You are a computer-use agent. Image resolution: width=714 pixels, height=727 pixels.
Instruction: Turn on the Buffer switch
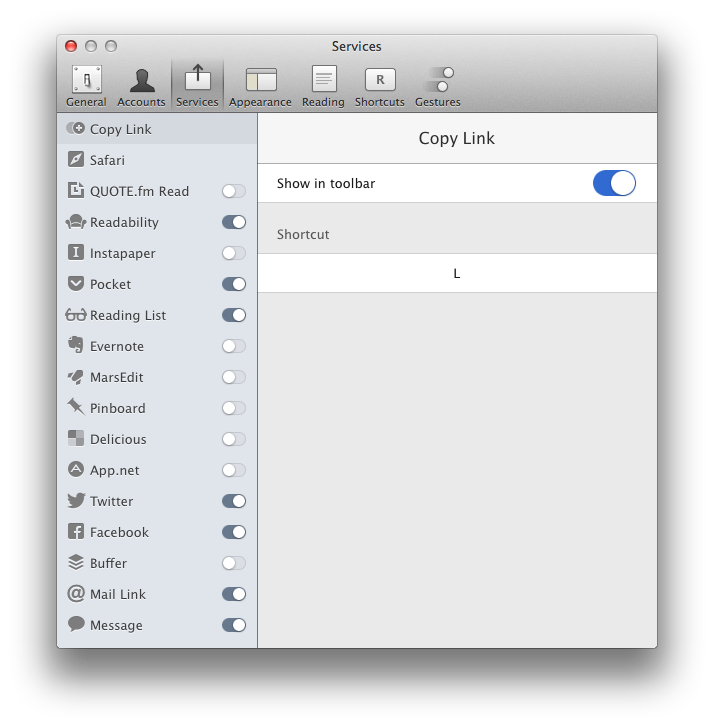pyautogui.click(x=234, y=563)
